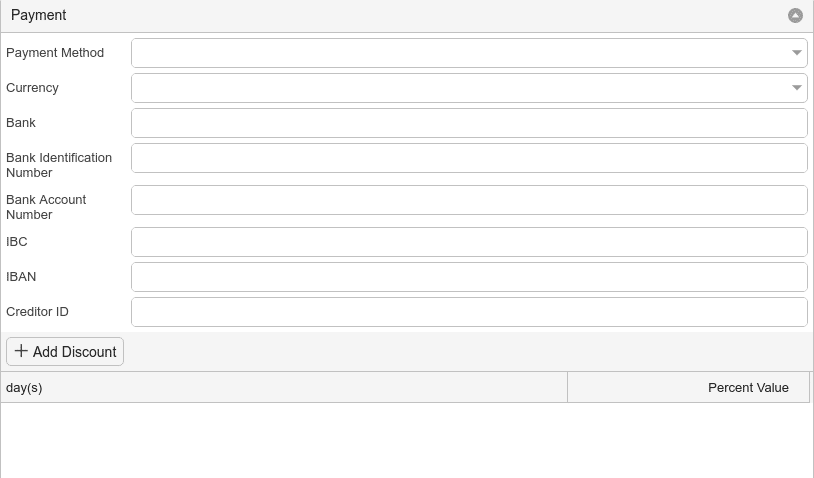Open the Payment Method dropdown arrow
Viewport: 814px width, 478px height.
[796, 52]
